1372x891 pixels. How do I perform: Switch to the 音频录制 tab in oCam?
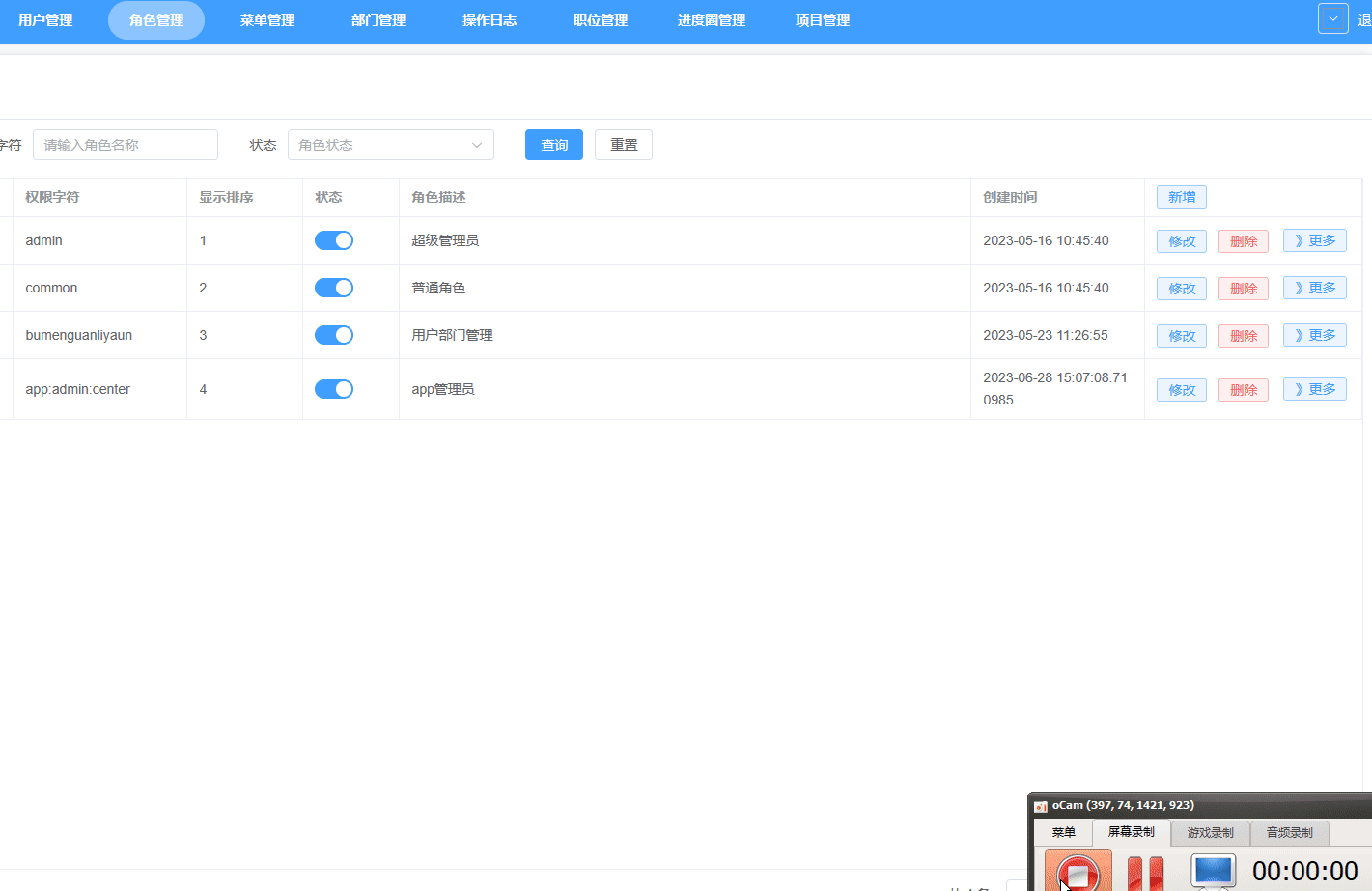tap(1290, 832)
